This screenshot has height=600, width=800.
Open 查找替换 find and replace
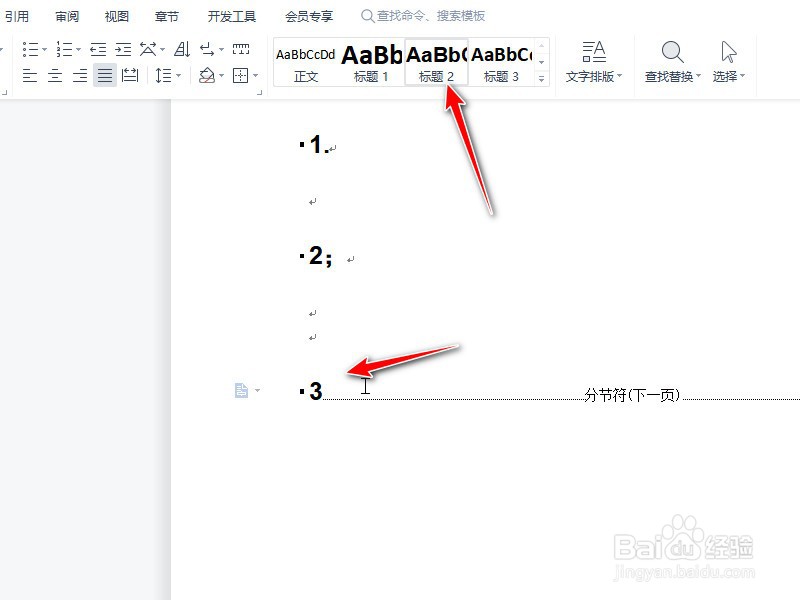click(x=672, y=63)
